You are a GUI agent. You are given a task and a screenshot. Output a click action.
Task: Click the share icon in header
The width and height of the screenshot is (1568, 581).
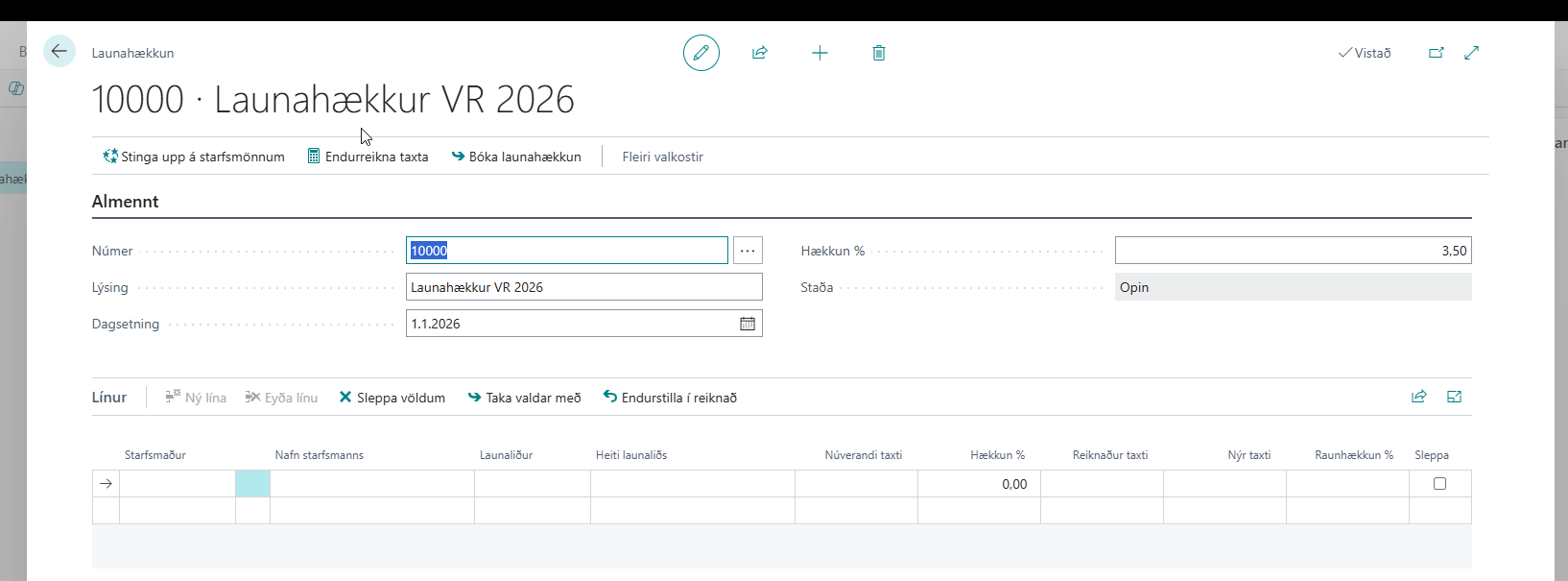[760, 53]
